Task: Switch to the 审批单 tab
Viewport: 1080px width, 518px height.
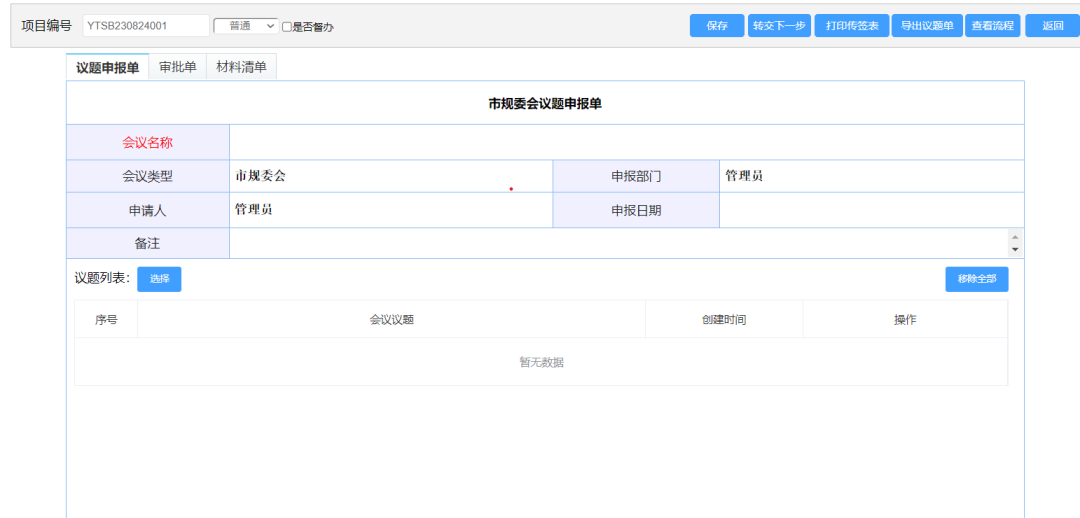Action: 178,67
